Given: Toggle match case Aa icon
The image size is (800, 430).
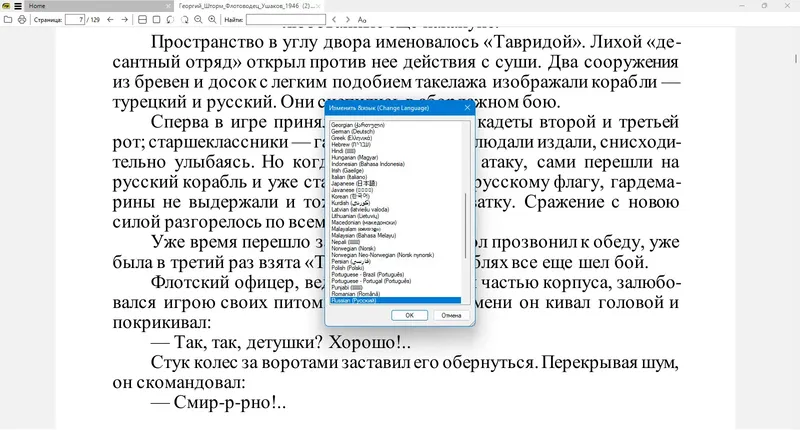Looking at the screenshot, I should click(x=362, y=19).
